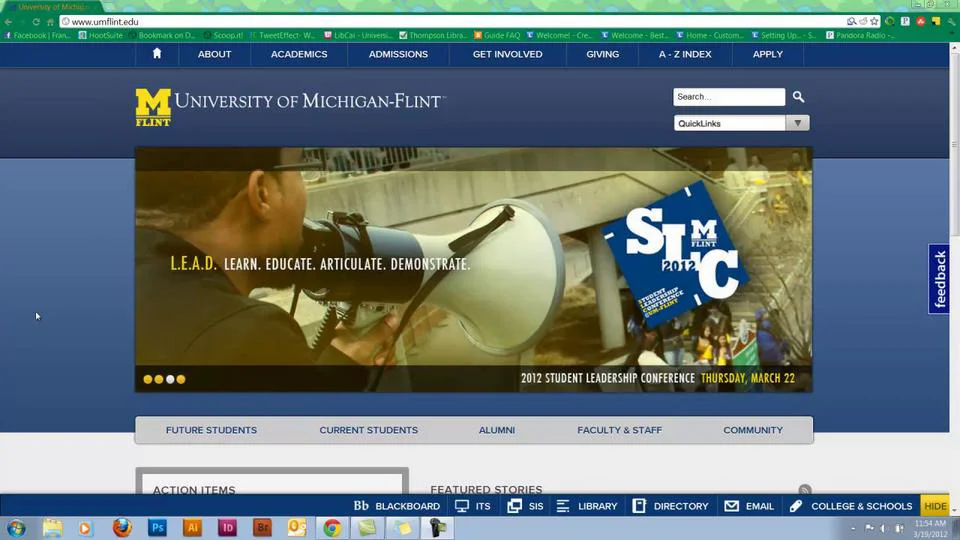Viewport: 960px width, 540px height.
Task: Hide the bottom quick toolbar
Action: click(935, 506)
